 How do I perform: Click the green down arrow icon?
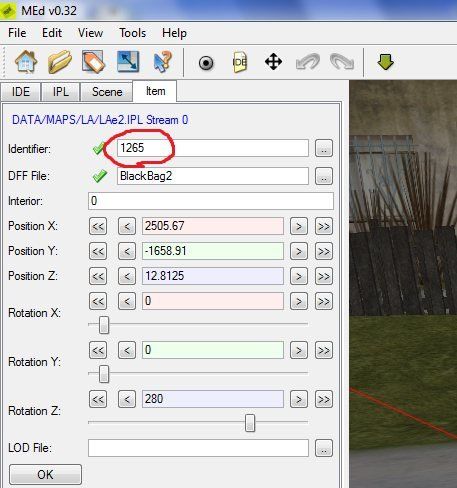pyautogui.click(x=386, y=62)
